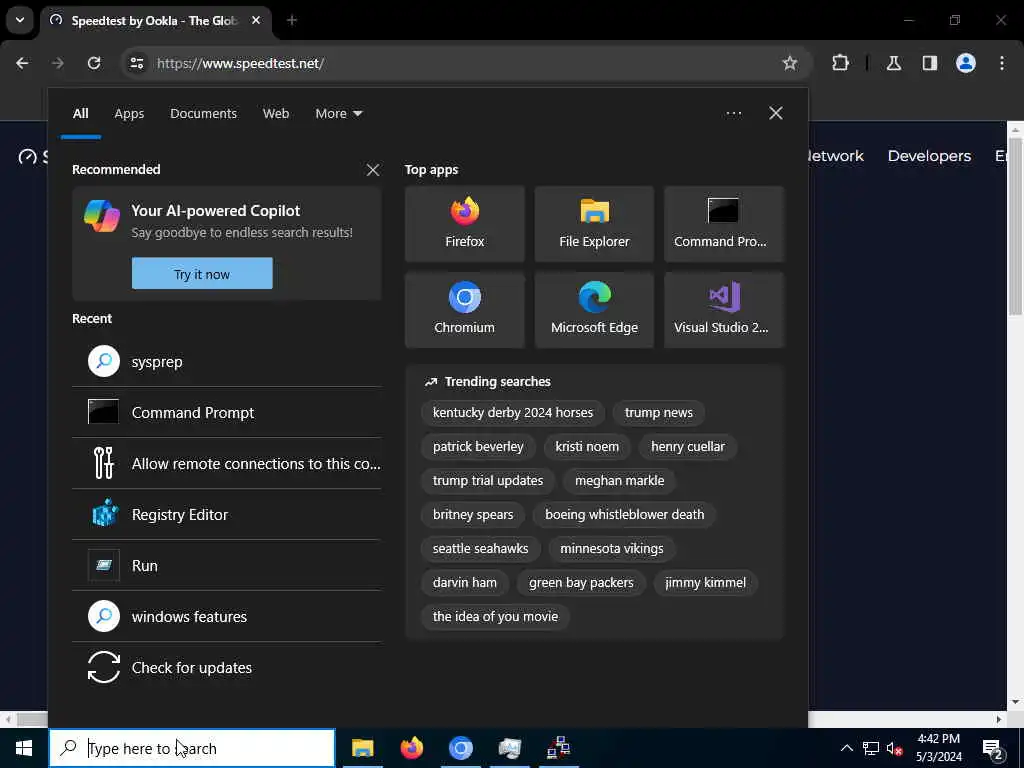Open the notification center icon
The height and width of the screenshot is (768, 1024).
click(x=993, y=748)
